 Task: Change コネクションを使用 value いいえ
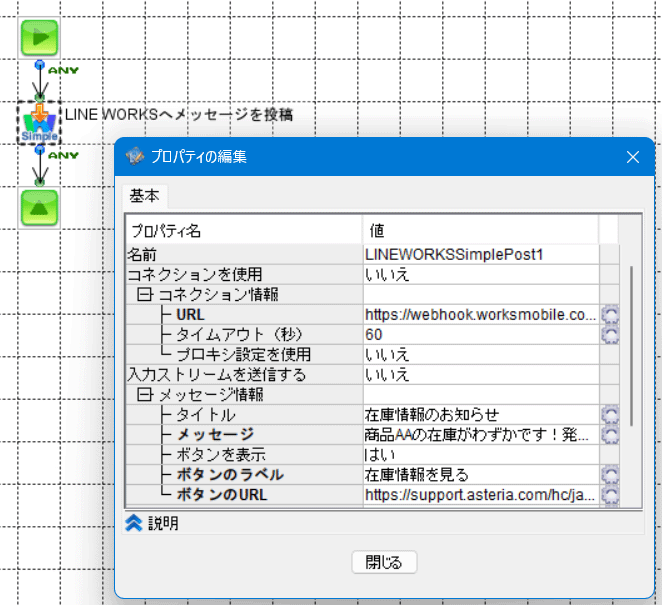pyautogui.click(x=481, y=274)
